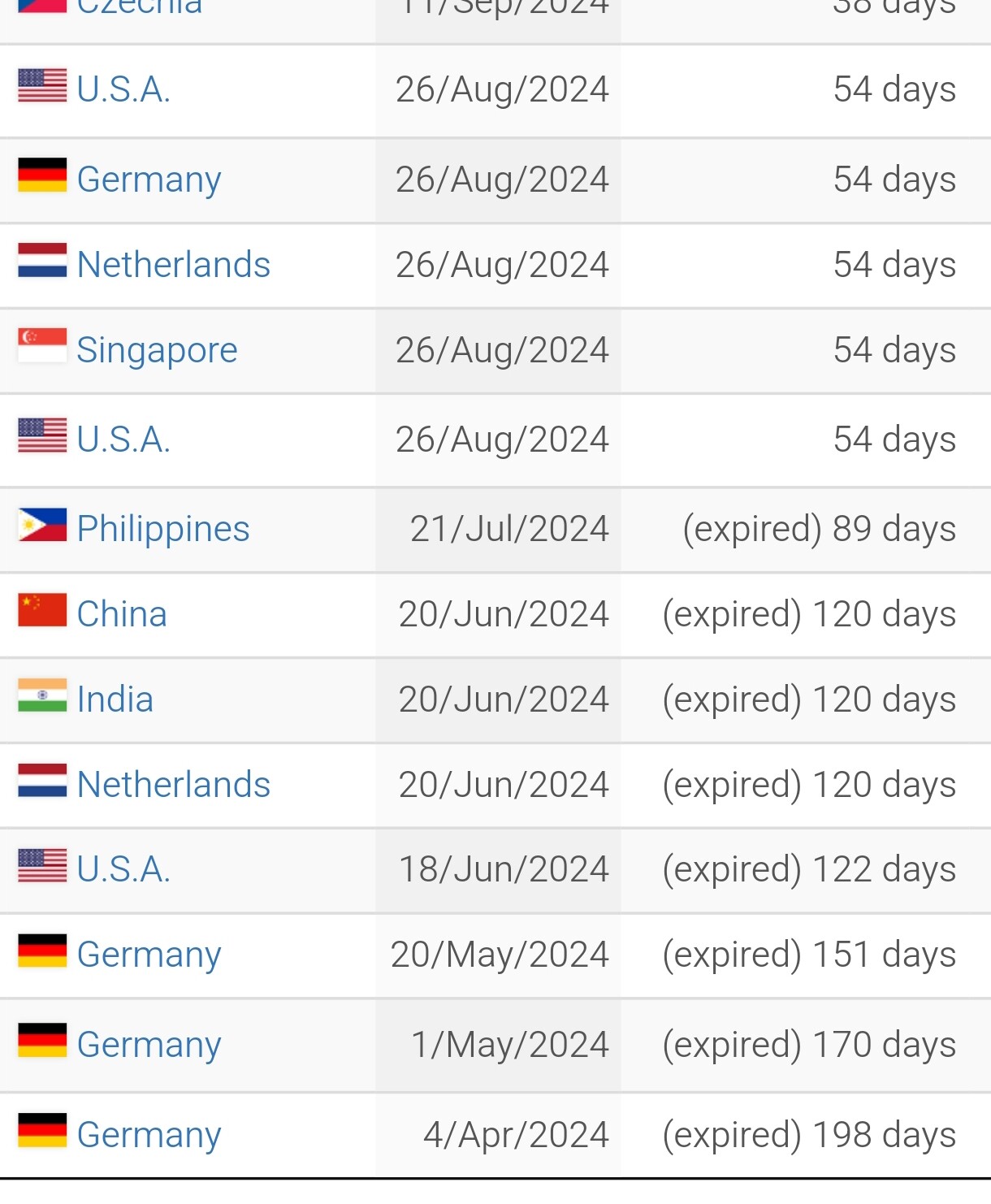Viewport: 991px width, 1204px height.
Task: Click the Singapore flag icon
Action: tap(42, 345)
